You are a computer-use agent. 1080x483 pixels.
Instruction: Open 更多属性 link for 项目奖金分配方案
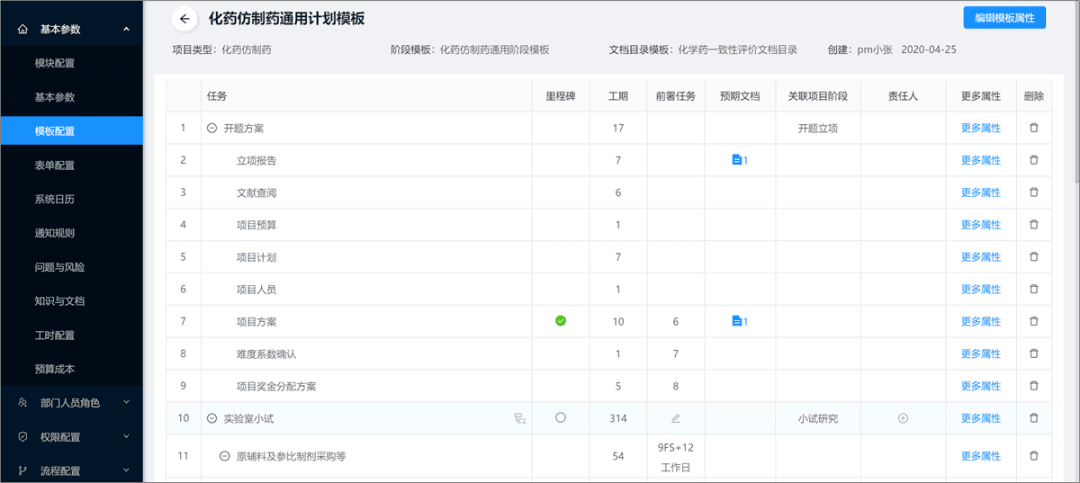tap(981, 386)
